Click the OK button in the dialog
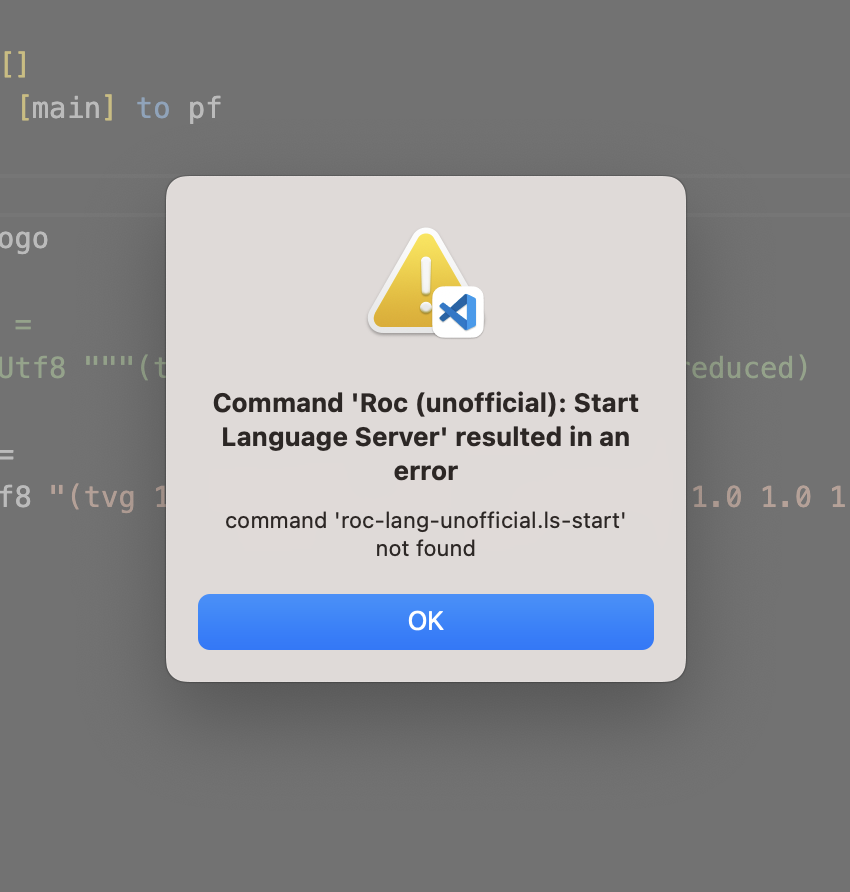The width and height of the screenshot is (850, 892). (x=426, y=621)
